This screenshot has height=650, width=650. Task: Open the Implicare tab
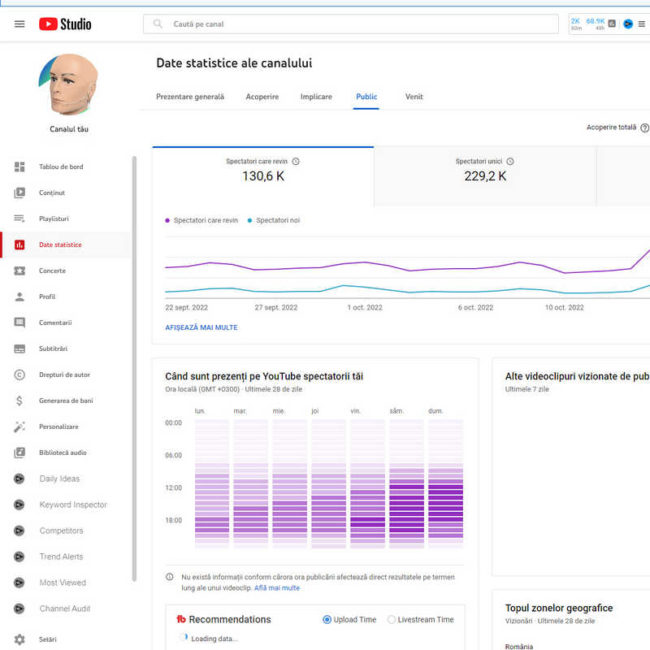point(316,97)
